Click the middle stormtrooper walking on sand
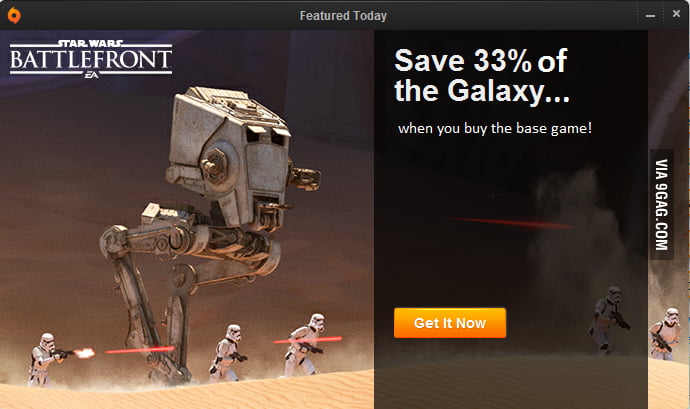This screenshot has height=409, width=690. (x=227, y=354)
